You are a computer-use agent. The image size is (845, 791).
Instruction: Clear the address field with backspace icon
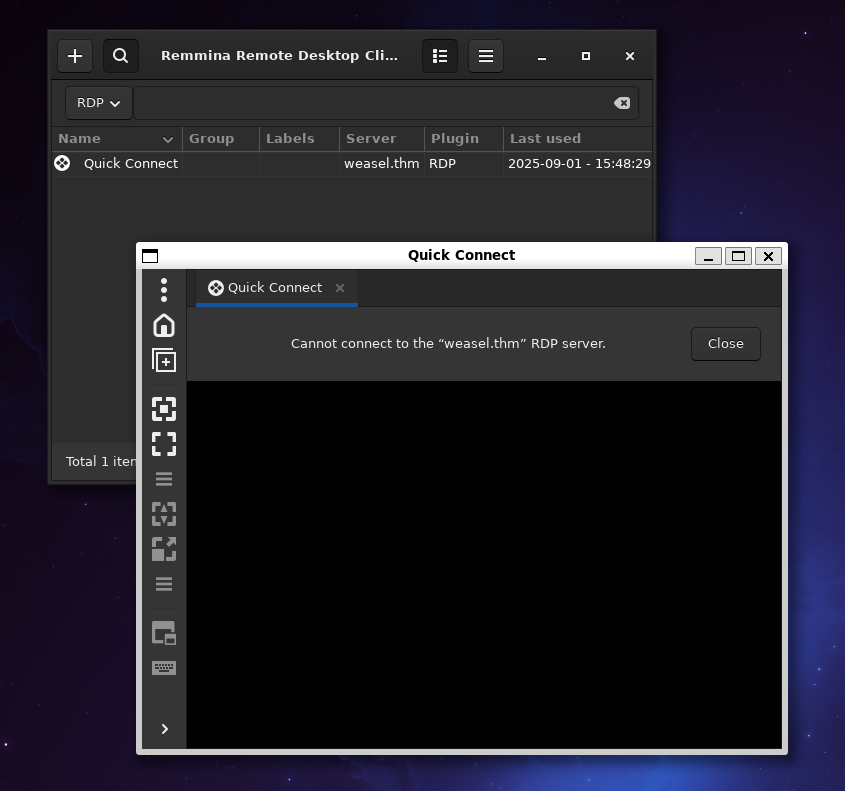point(621,103)
